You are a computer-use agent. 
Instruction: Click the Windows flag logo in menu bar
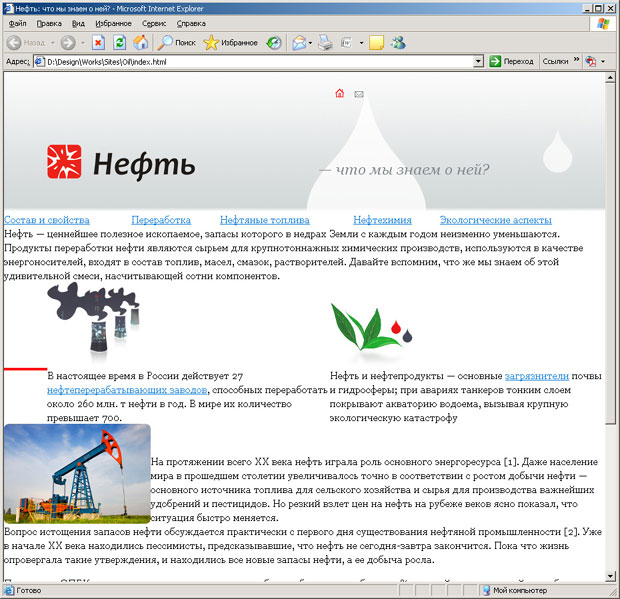coord(603,24)
